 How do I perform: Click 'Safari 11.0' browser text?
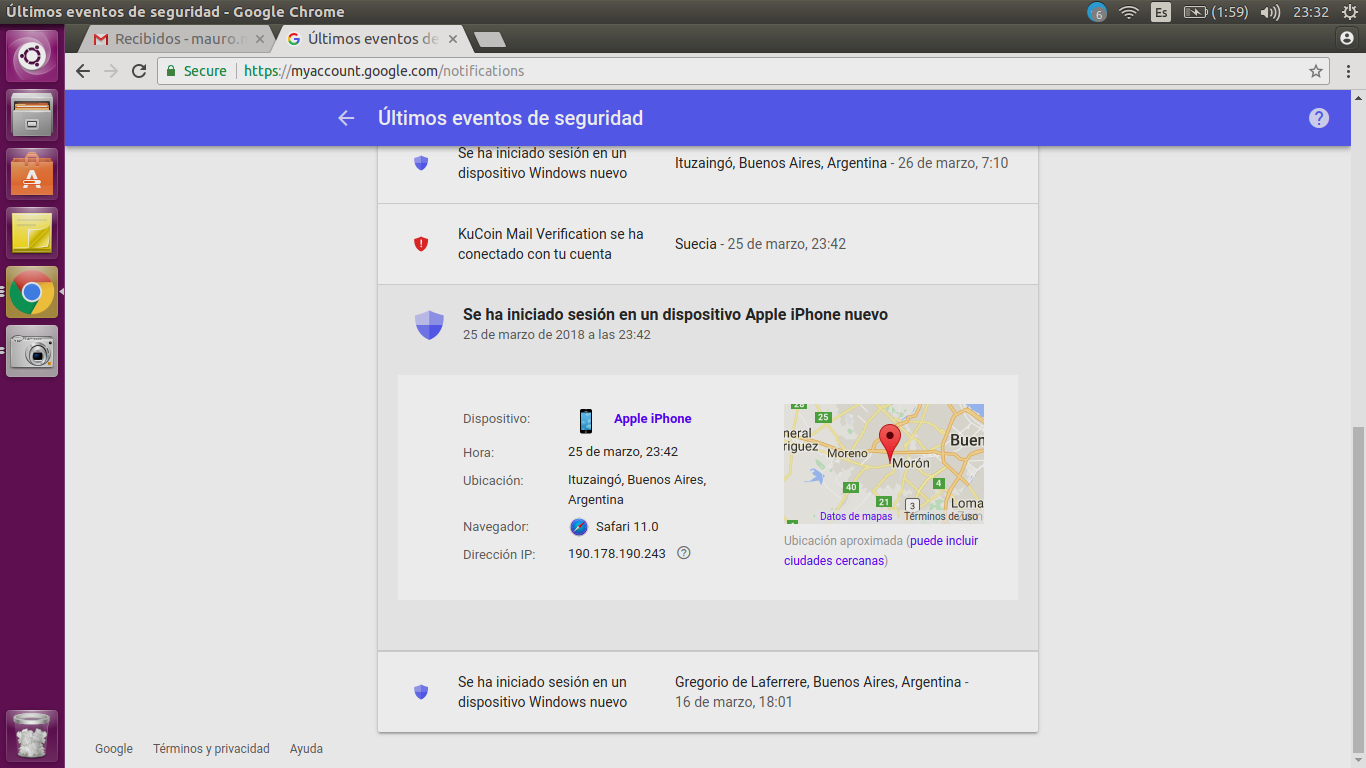(x=627, y=527)
